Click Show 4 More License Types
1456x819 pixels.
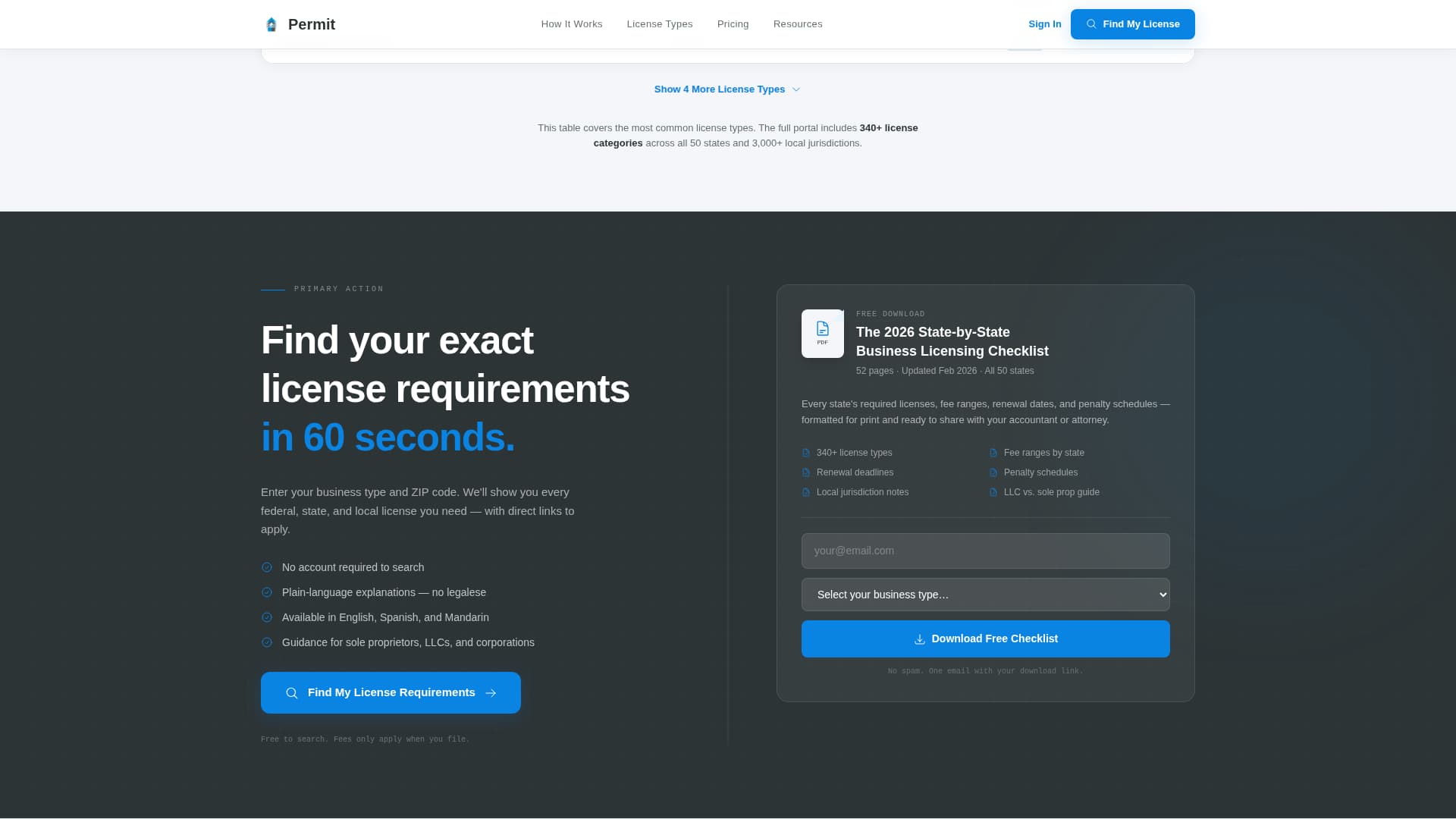coord(727,89)
